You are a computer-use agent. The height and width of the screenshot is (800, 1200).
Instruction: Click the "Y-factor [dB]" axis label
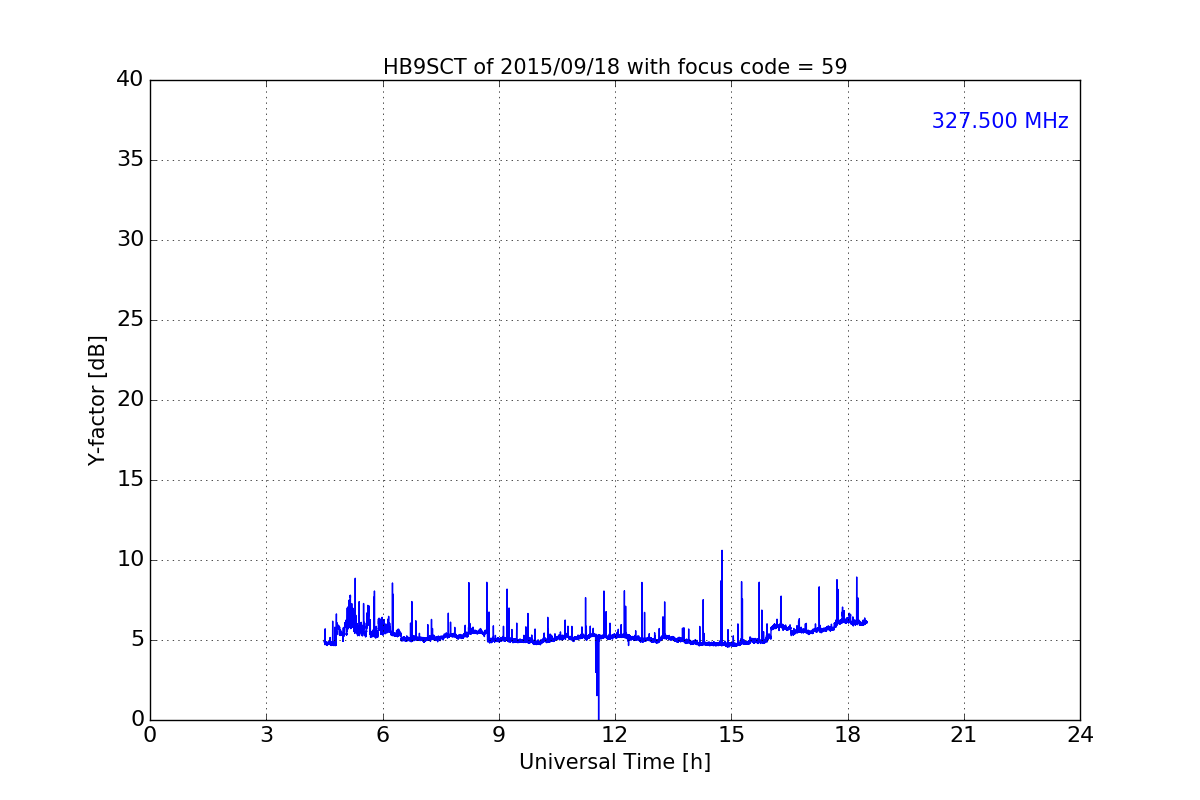click(97, 400)
